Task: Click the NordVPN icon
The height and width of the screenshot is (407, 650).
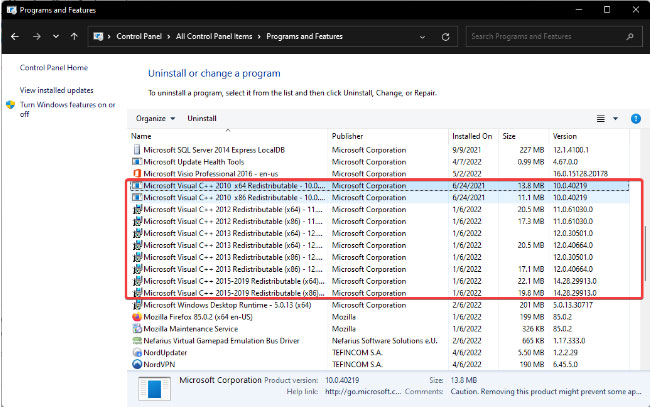Action: tap(137, 364)
